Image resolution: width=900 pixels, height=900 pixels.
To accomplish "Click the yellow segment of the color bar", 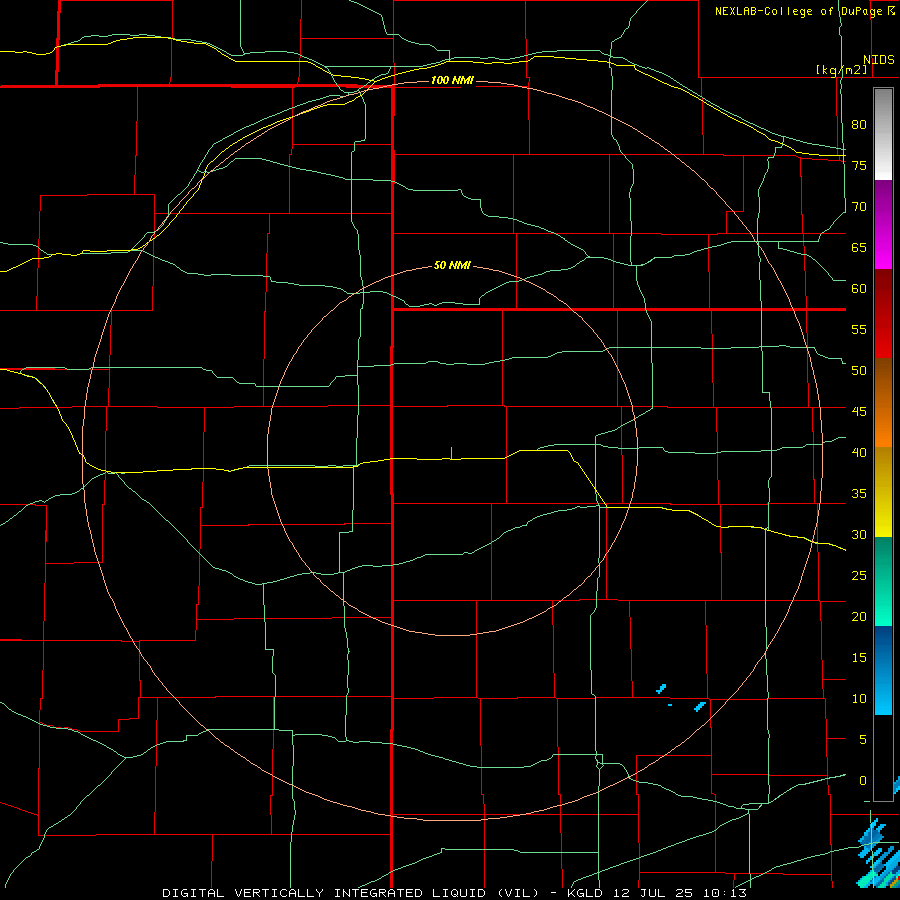I will click(x=883, y=492).
